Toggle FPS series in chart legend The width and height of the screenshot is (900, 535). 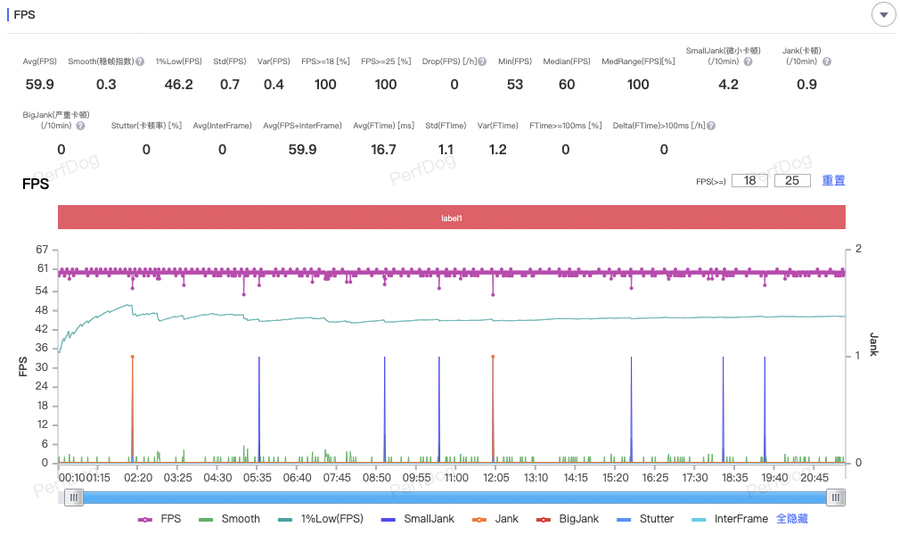coord(160,519)
